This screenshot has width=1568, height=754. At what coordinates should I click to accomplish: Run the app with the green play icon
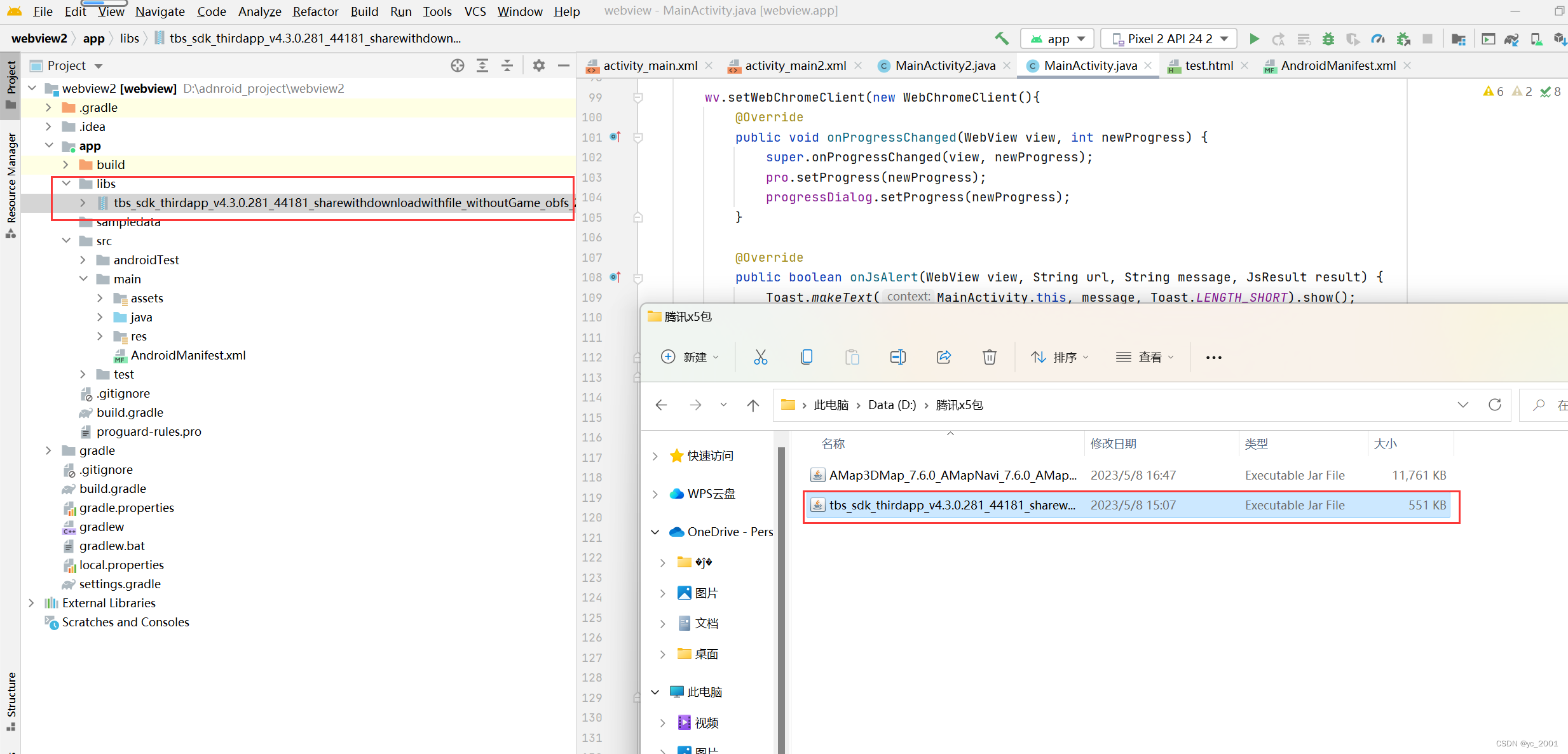1254,38
